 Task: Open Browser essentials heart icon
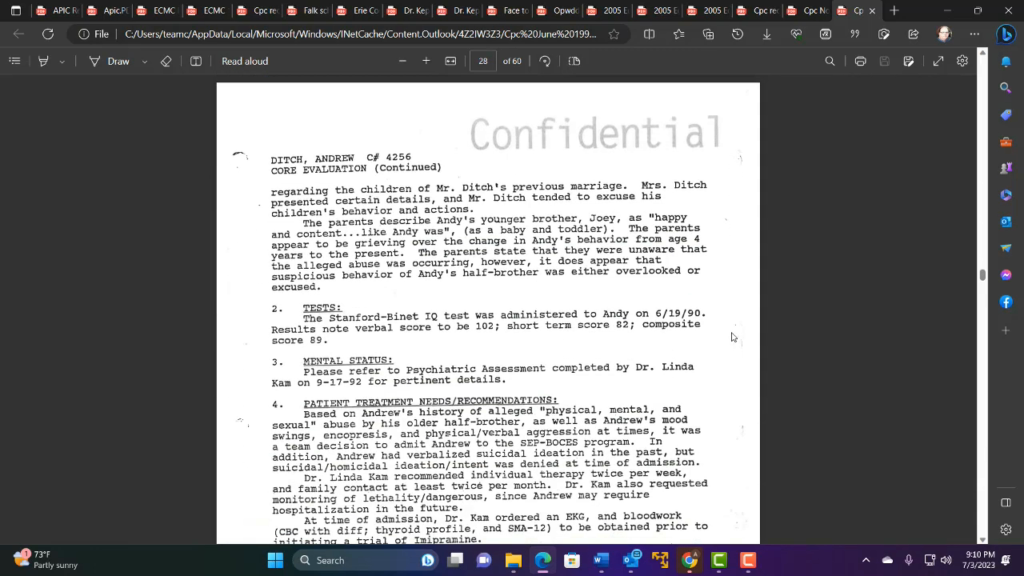[x=796, y=34]
